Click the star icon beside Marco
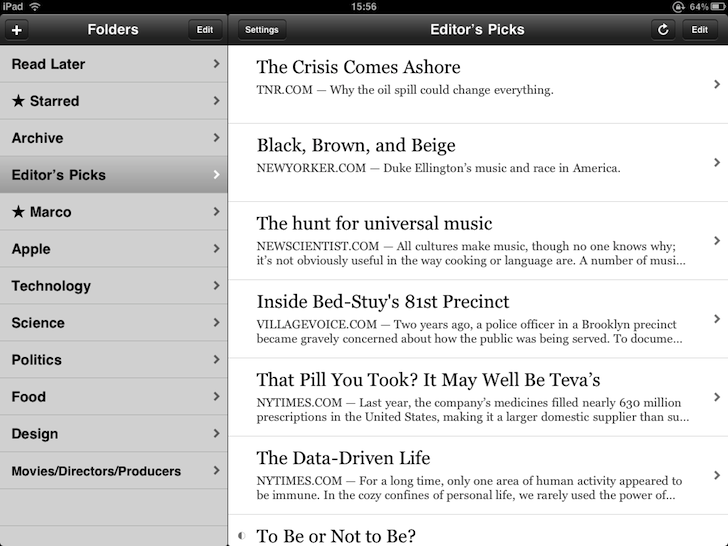 pyautogui.click(x=18, y=212)
